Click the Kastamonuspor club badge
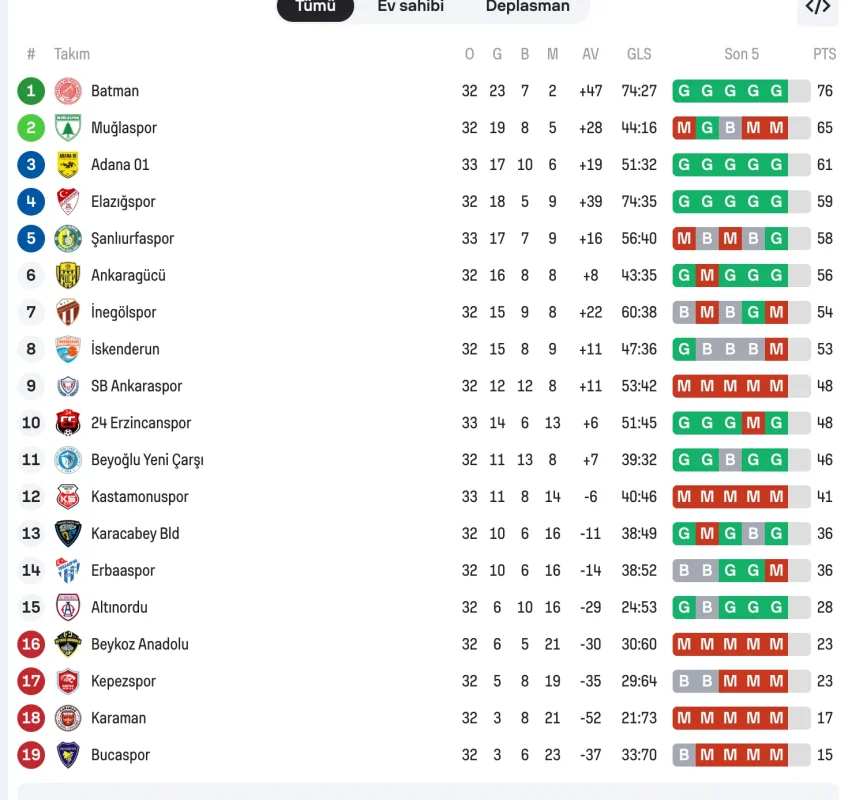The width and height of the screenshot is (848, 800). click(68, 497)
